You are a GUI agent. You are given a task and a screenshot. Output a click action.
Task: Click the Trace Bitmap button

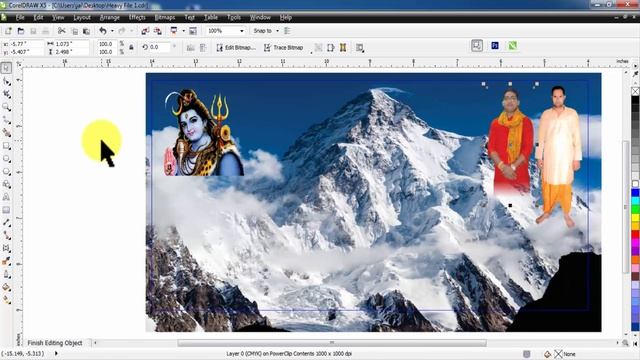[x=283, y=48]
